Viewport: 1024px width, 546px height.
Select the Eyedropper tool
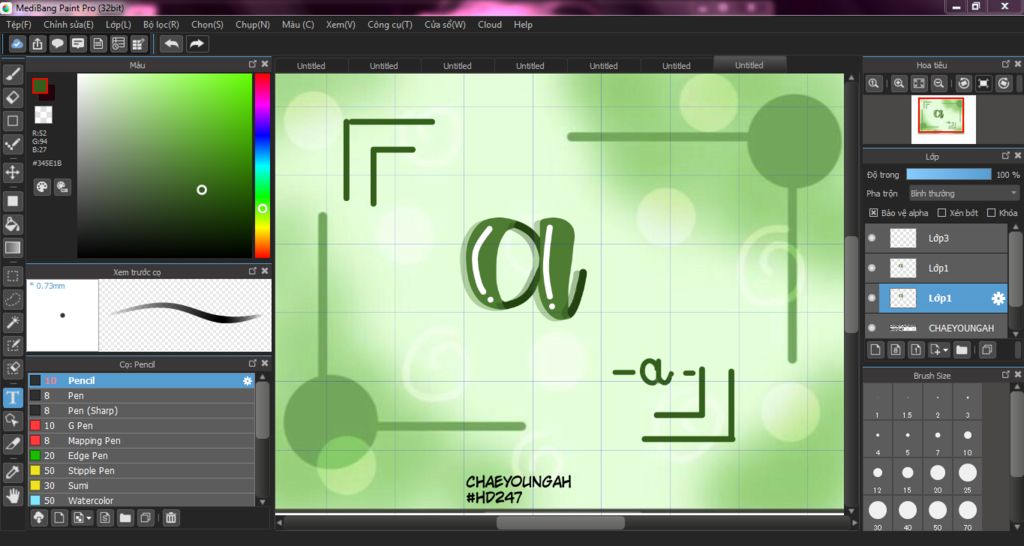tap(12, 472)
